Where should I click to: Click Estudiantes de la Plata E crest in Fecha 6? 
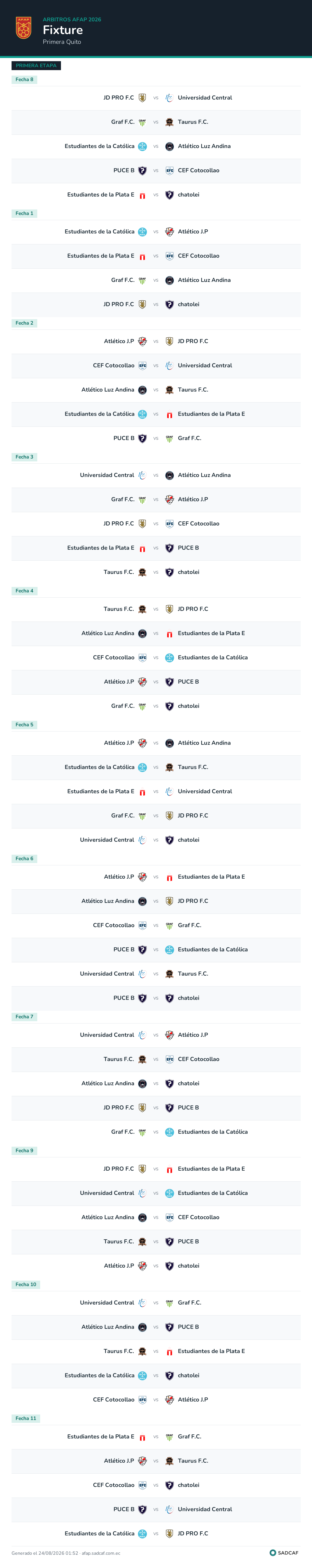pyautogui.click(x=169, y=877)
